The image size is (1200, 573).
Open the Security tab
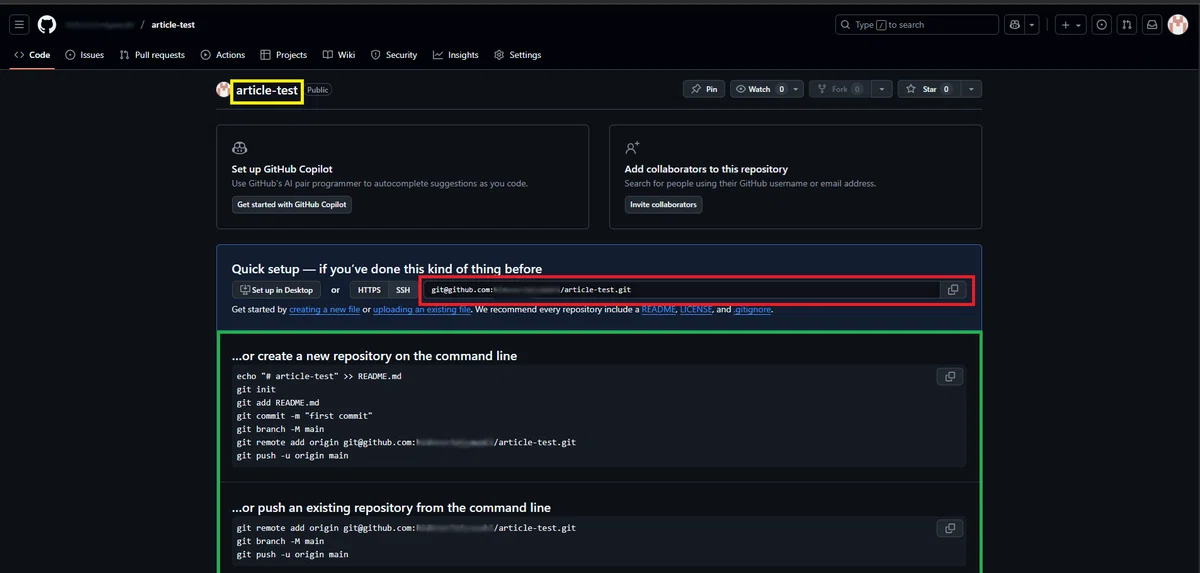[394, 55]
